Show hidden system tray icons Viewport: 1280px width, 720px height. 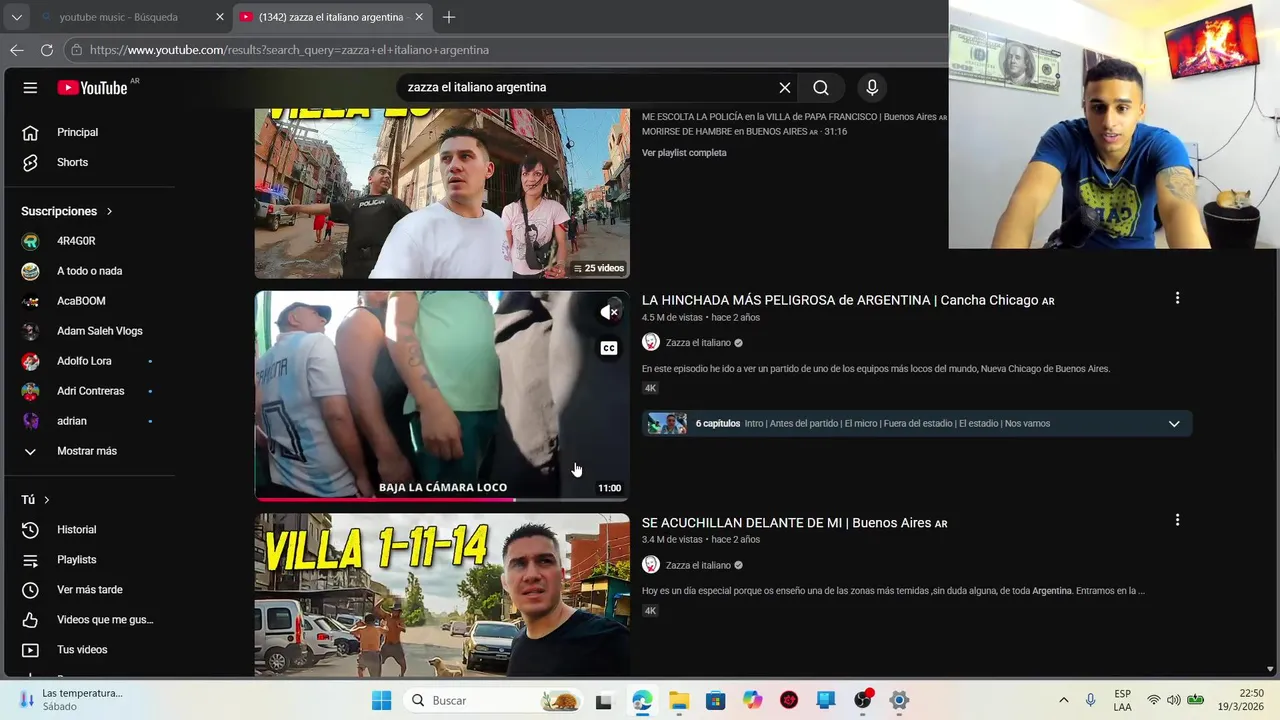[x=1063, y=700]
